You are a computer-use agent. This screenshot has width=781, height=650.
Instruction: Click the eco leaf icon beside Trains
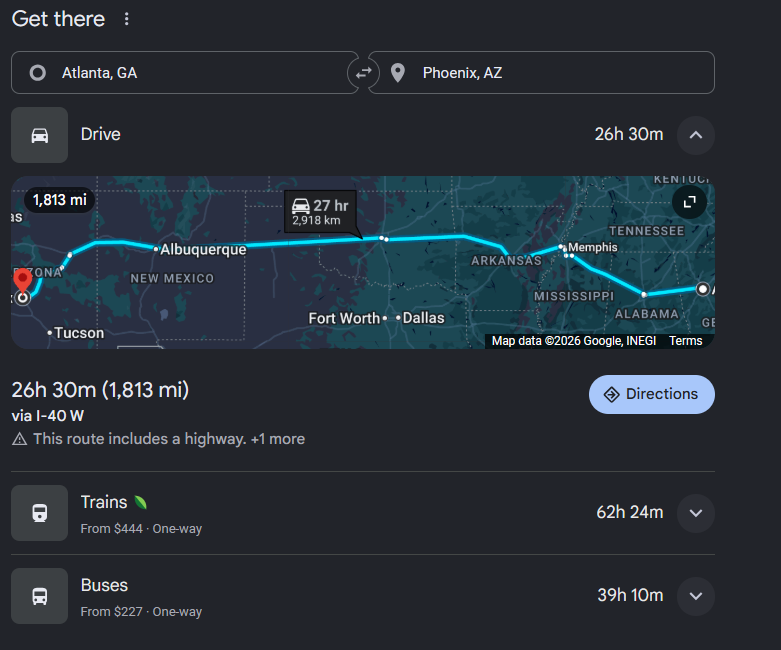coord(140,503)
